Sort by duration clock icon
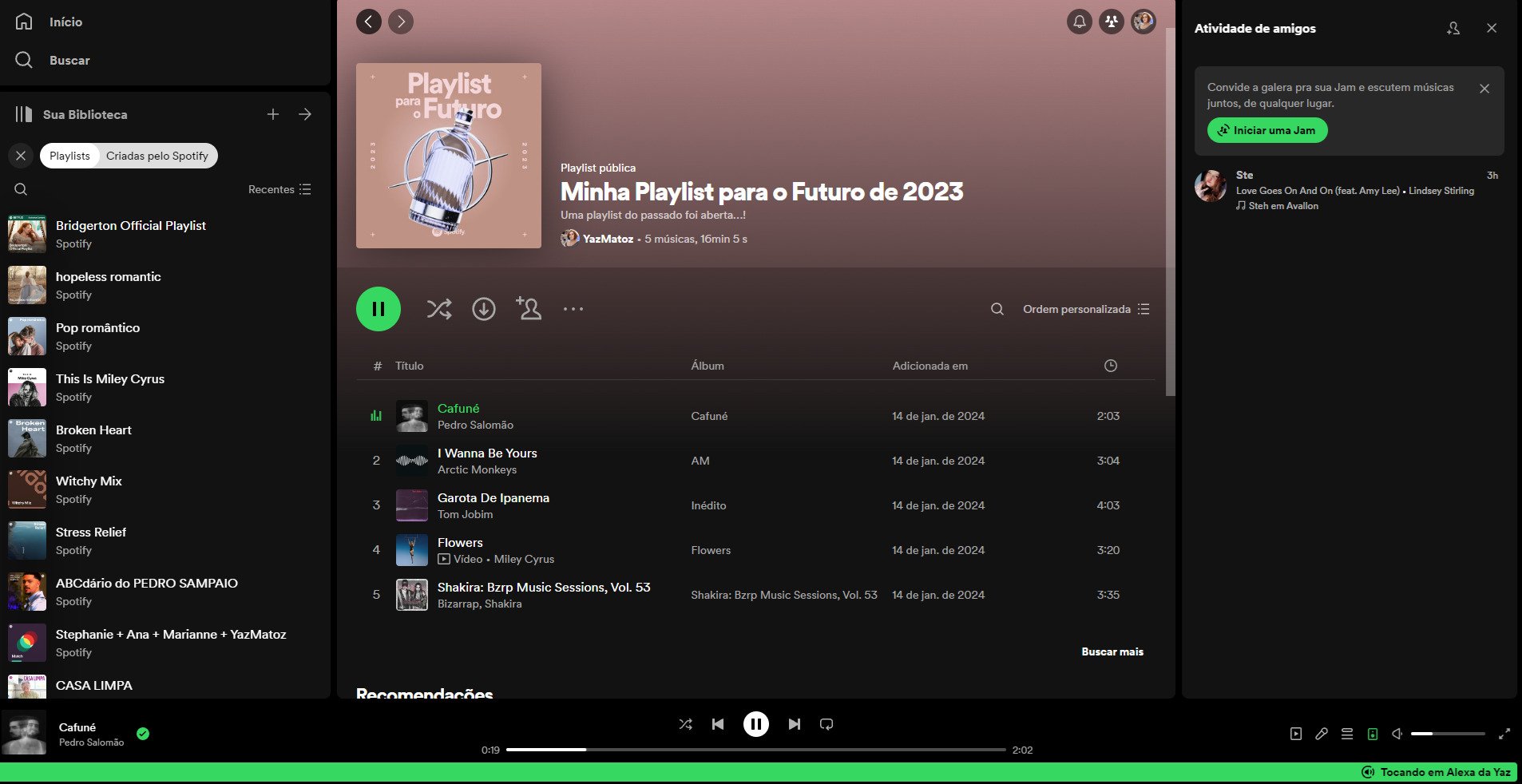 click(x=1110, y=366)
